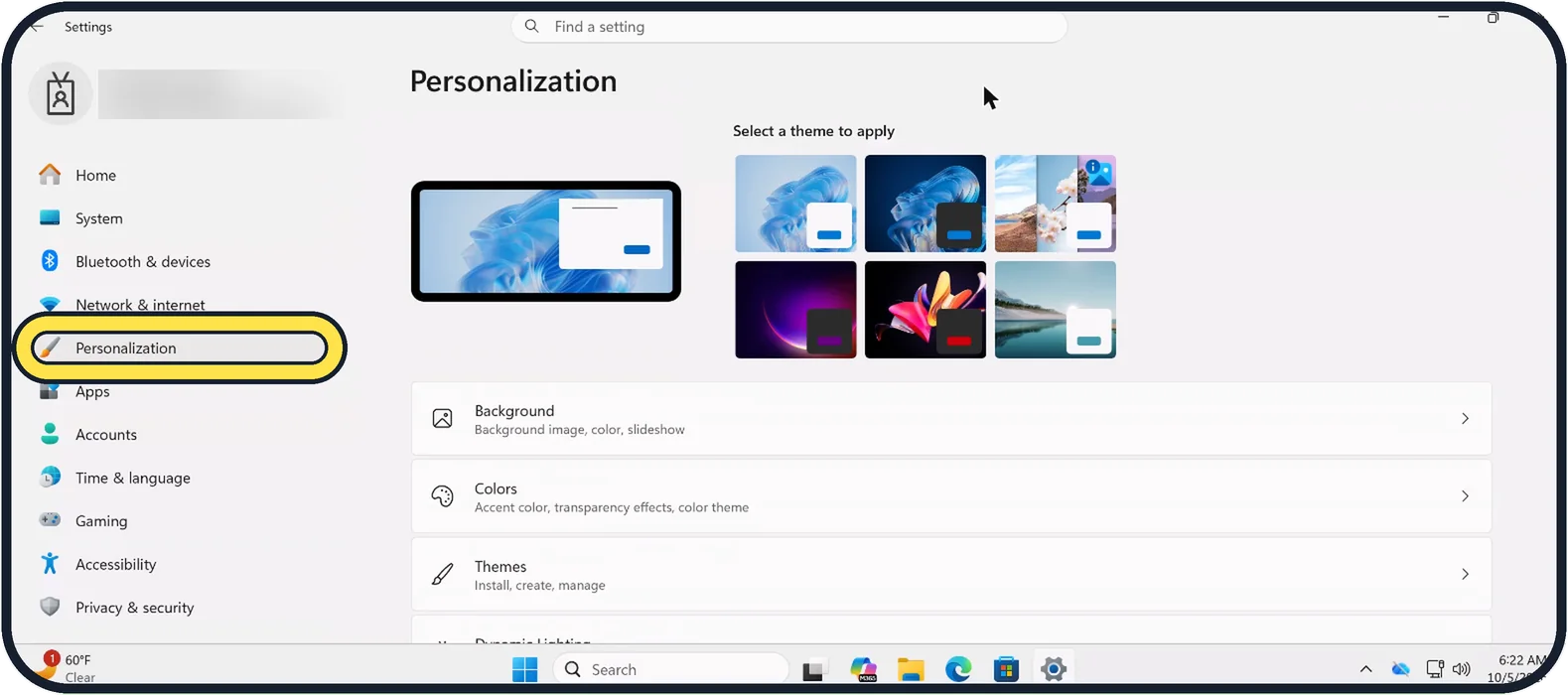
Task: Apply the spotlight landscape blossom theme
Action: click(x=1056, y=204)
